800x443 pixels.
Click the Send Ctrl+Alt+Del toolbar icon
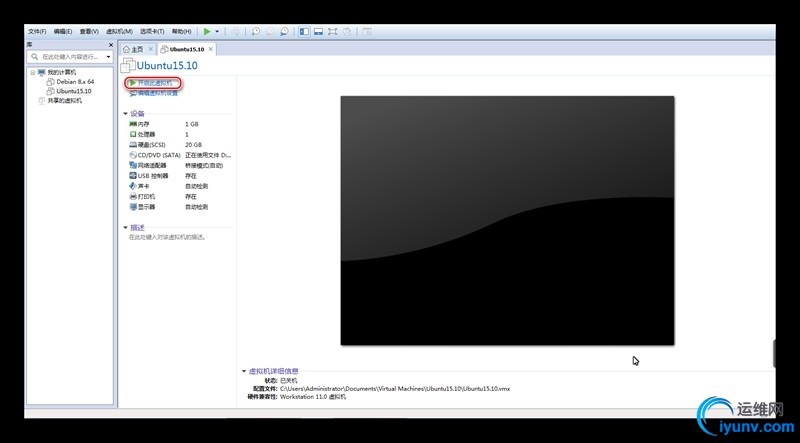coord(235,32)
